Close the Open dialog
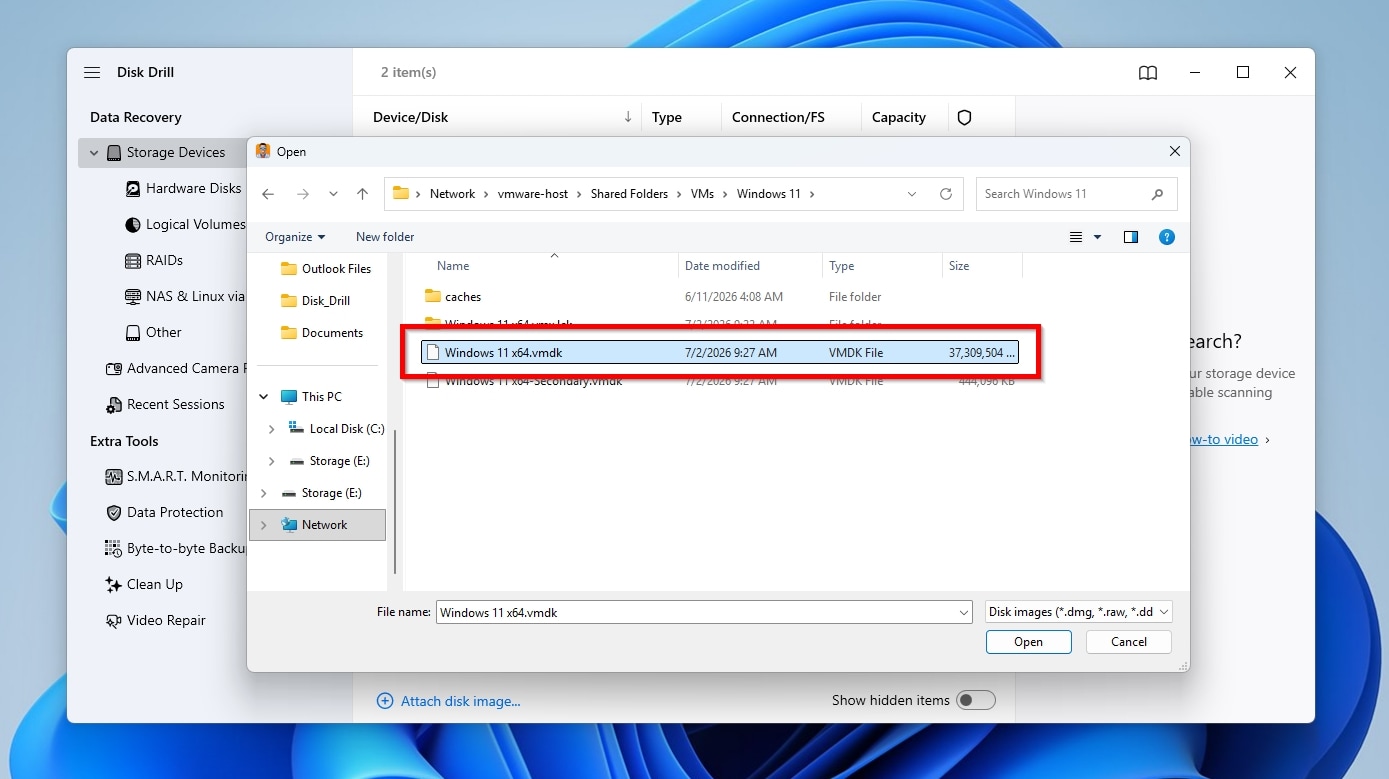The image size is (1389, 779). tap(1174, 151)
